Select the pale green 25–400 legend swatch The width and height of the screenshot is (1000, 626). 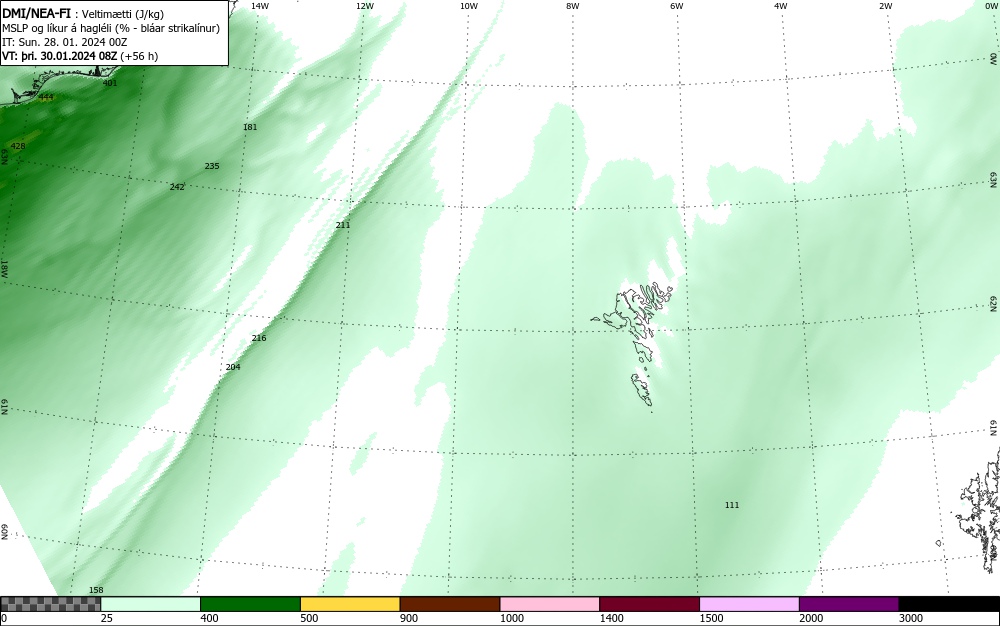[x=151, y=604]
